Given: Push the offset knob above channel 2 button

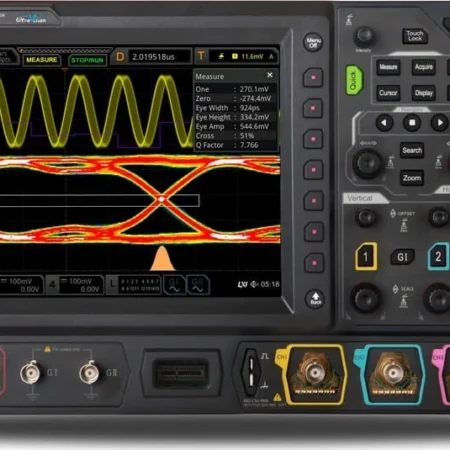Looking at the screenshot, I should [439, 217].
